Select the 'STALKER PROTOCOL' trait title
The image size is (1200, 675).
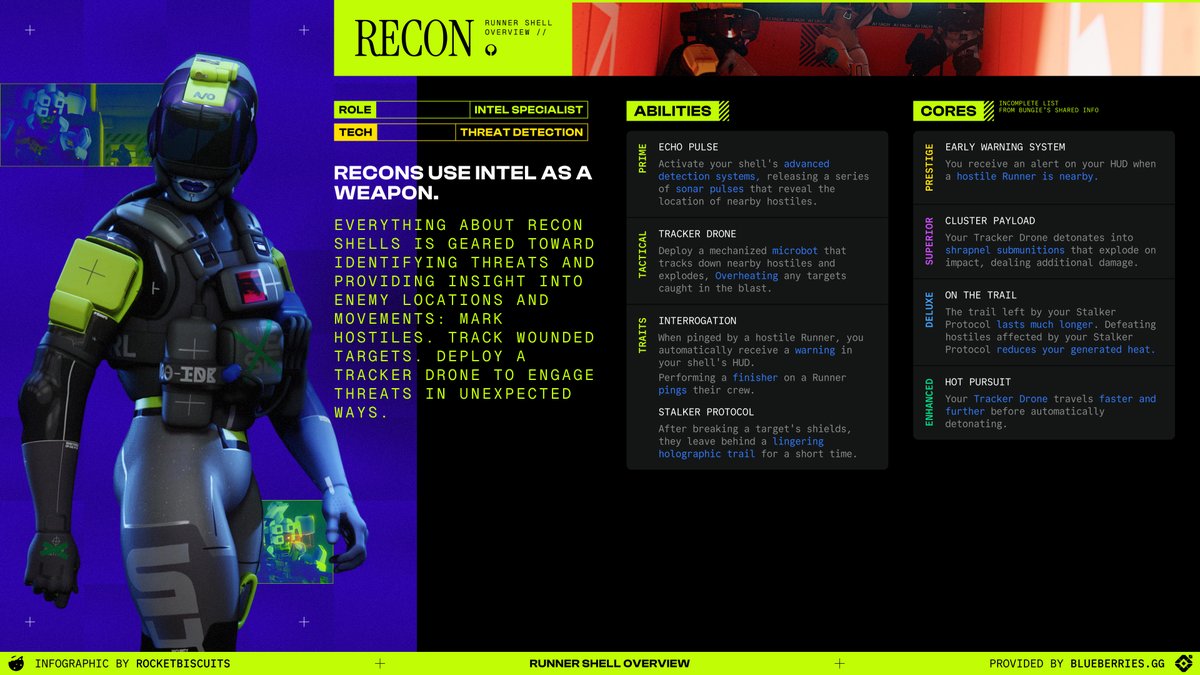[x=706, y=412]
